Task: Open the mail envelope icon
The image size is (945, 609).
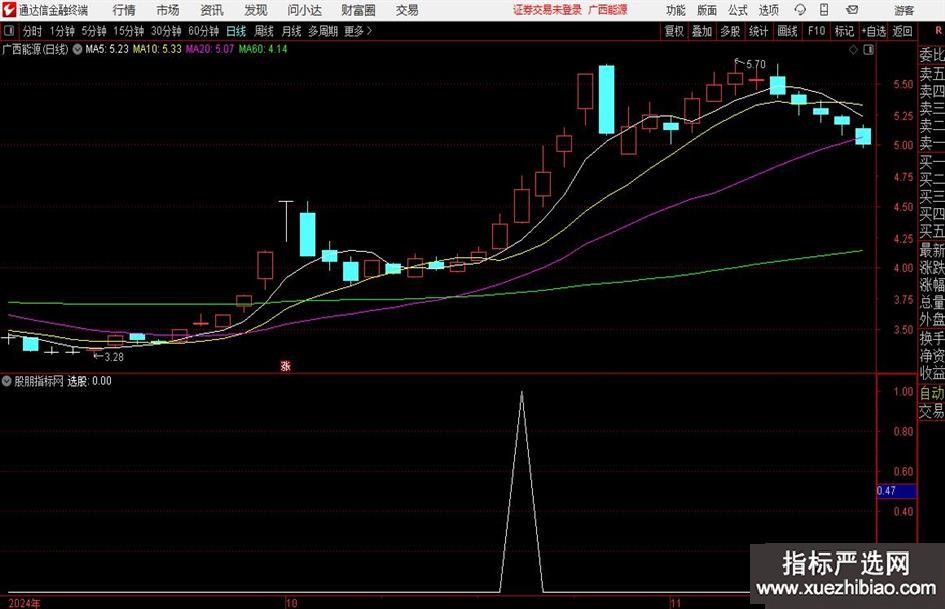Action: (x=852, y=10)
